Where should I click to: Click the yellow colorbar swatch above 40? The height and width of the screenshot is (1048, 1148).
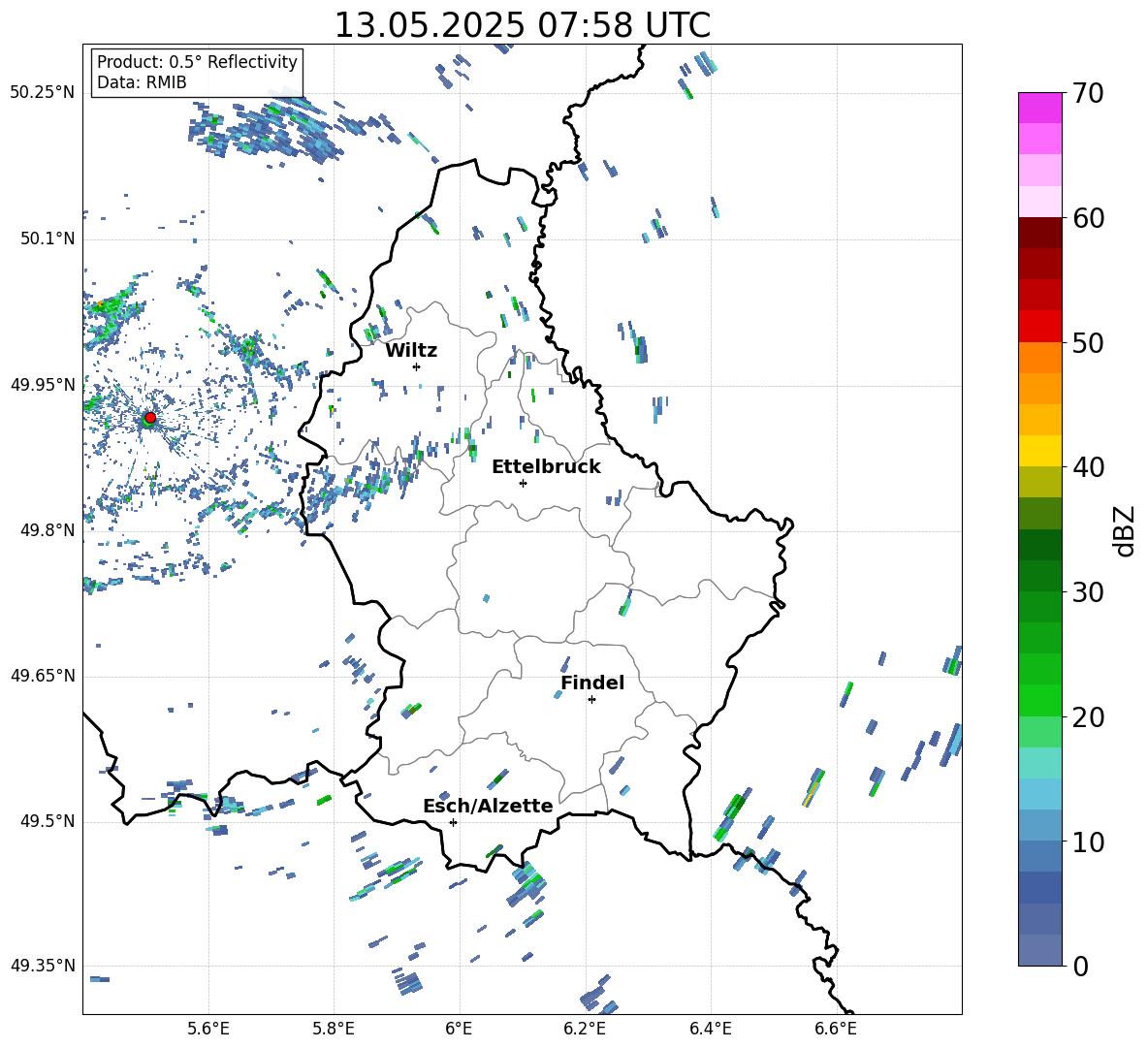click(1039, 451)
